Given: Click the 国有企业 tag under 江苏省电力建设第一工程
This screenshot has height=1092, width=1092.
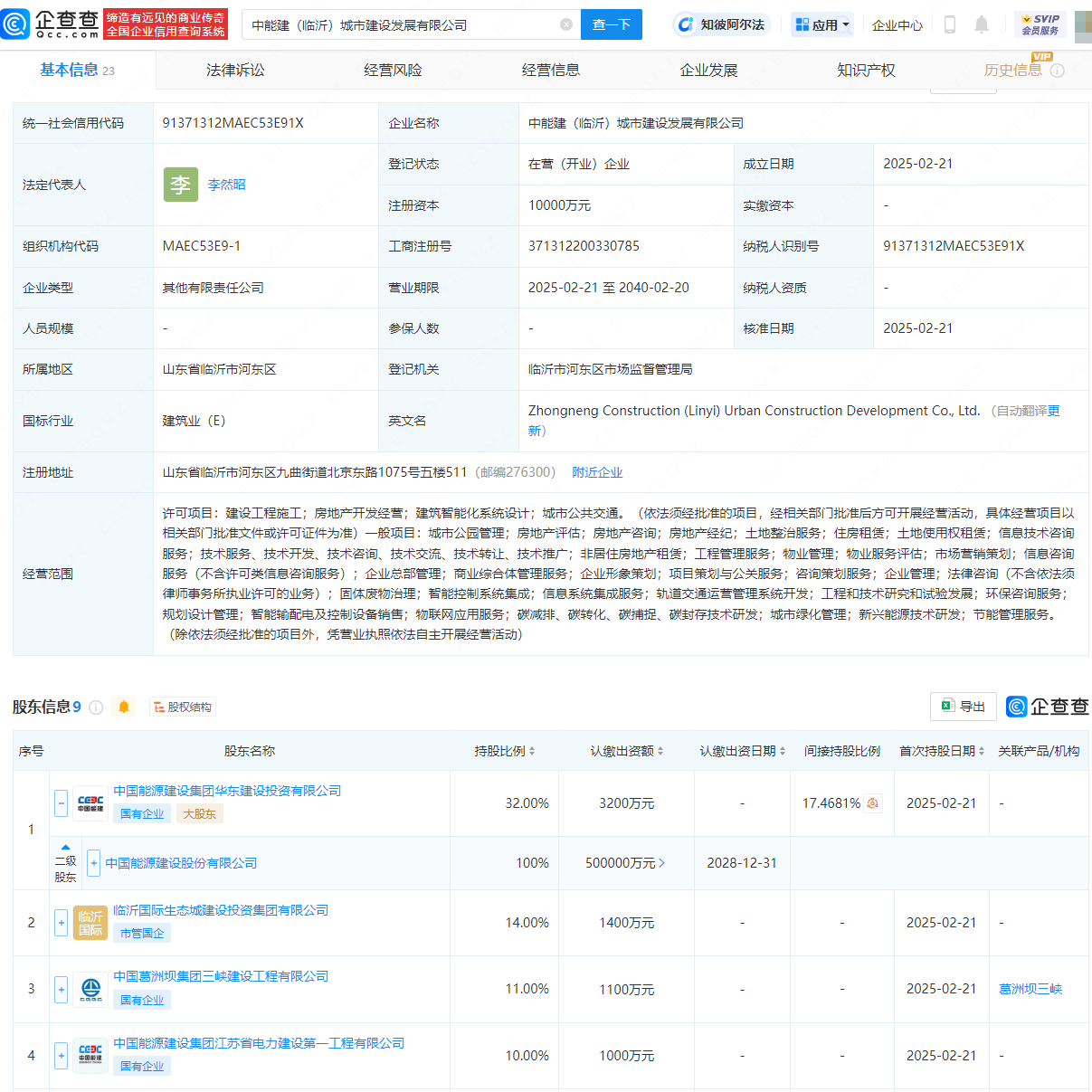Looking at the screenshot, I should point(142,1067).
